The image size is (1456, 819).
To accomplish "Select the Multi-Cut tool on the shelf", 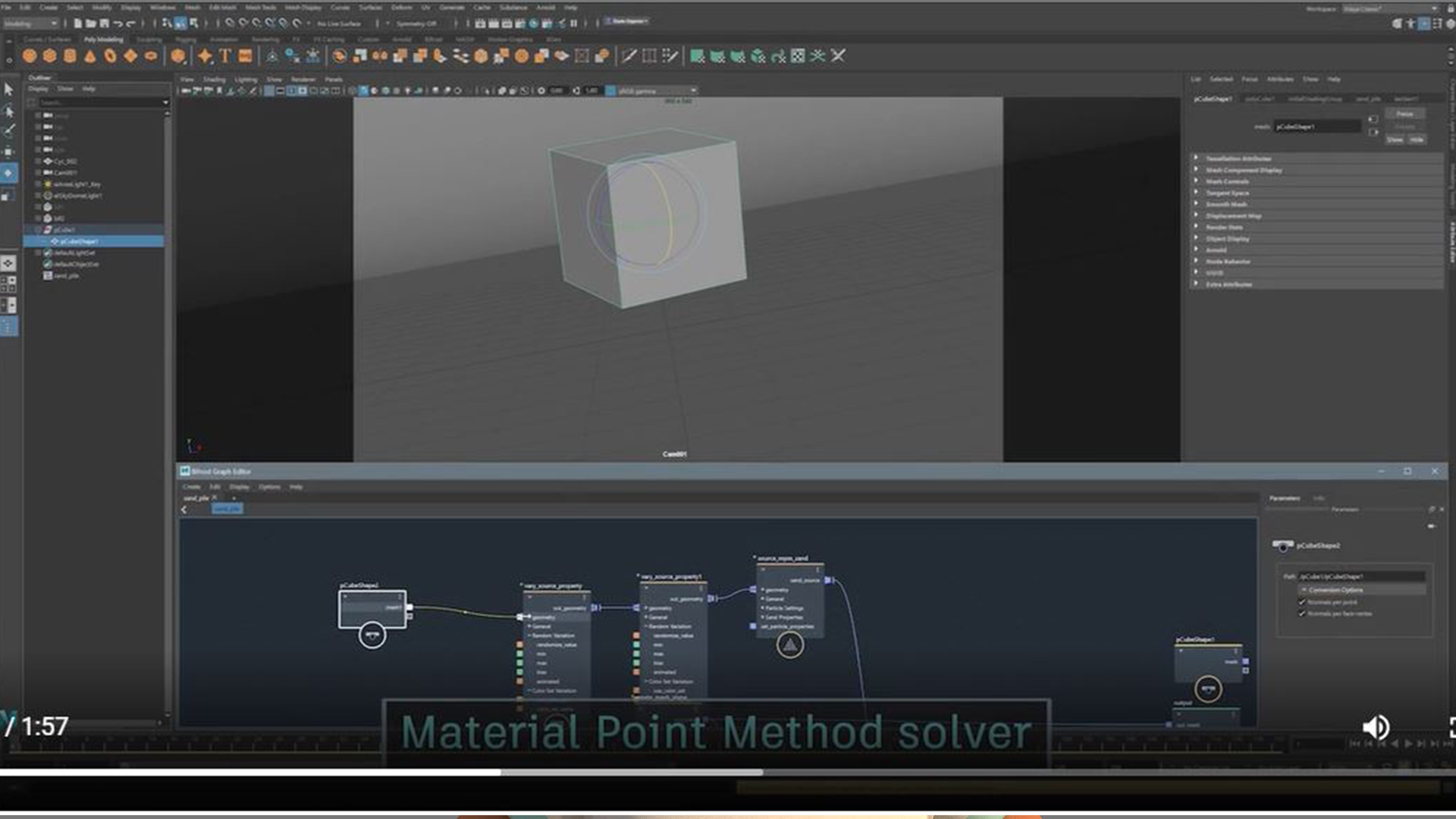I will click(629, 56).
